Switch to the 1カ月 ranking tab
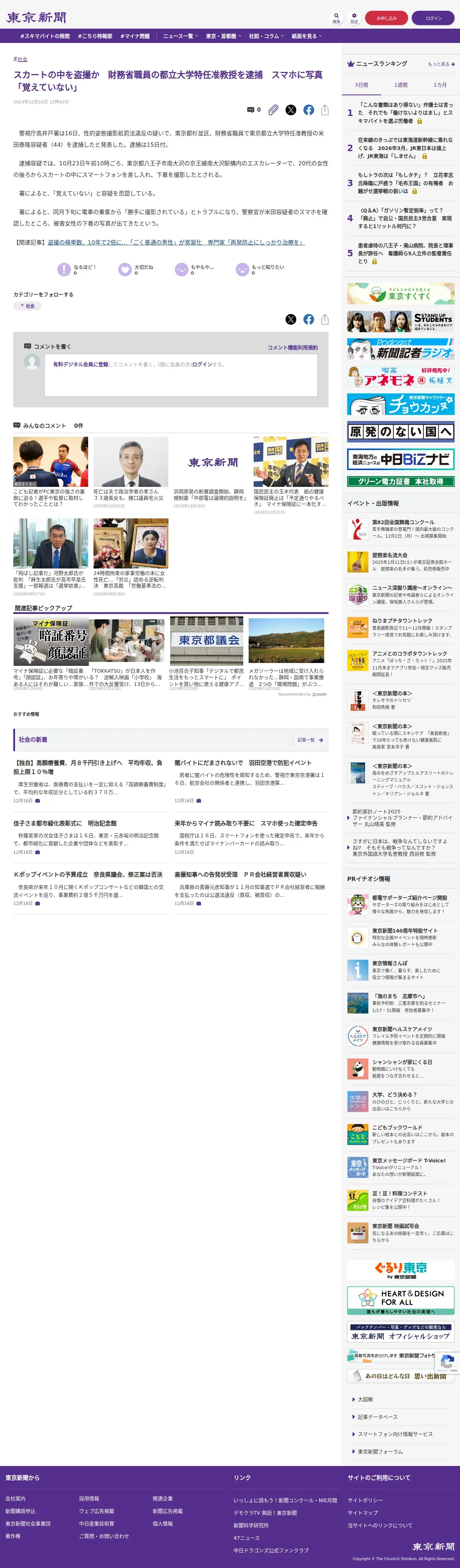Image resolution: width=460 pixels, height=1568 pixels. pos(440,85)
